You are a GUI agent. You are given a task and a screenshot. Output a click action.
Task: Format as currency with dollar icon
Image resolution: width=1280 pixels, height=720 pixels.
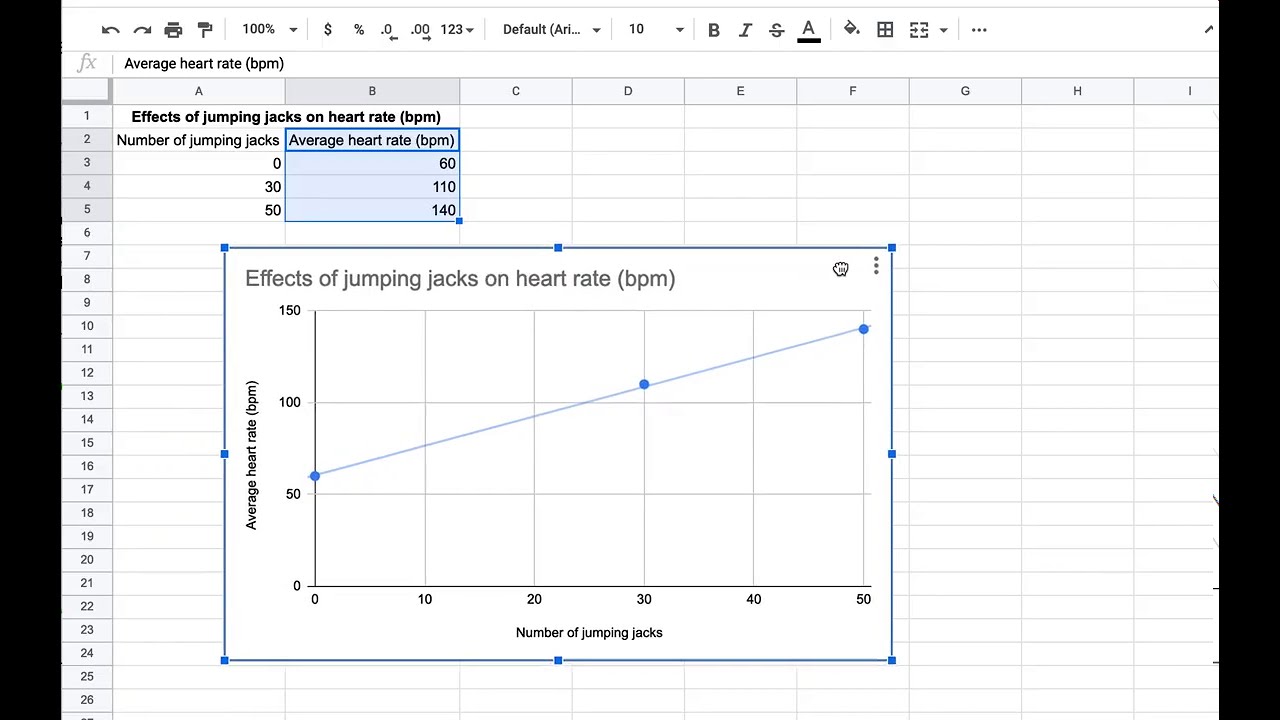coord(327,30)
